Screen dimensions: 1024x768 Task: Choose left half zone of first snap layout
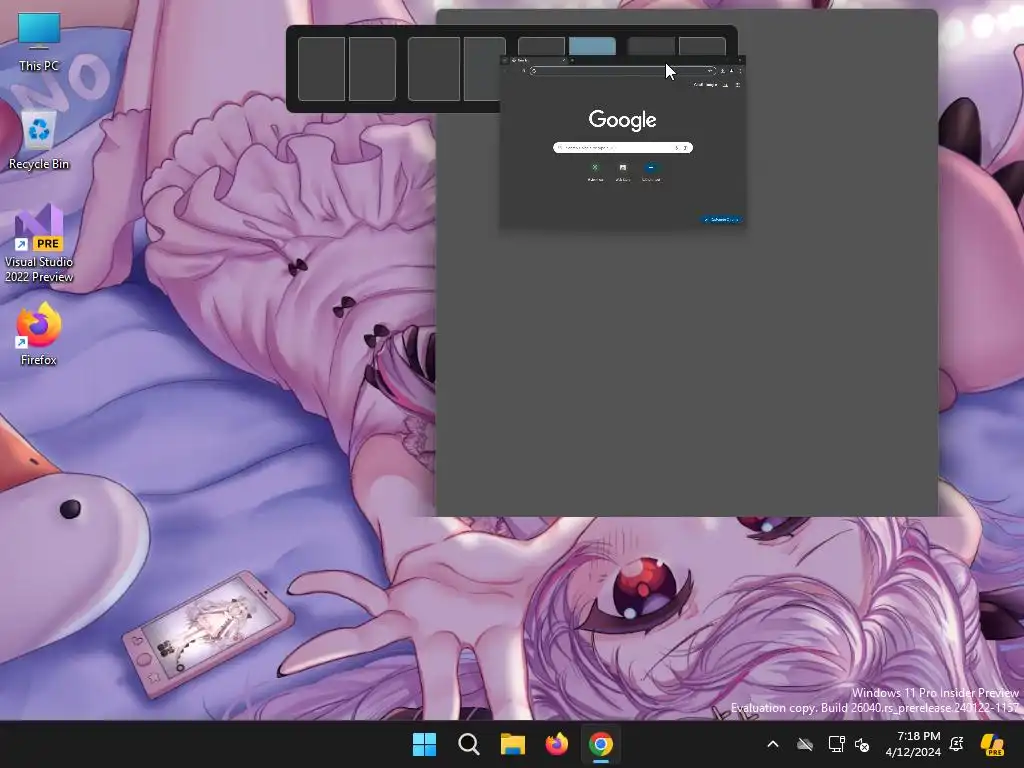tap(321, 69)
